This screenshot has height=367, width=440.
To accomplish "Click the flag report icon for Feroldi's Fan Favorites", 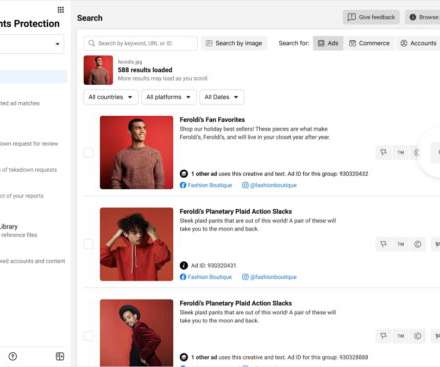I will coord(384,152).
